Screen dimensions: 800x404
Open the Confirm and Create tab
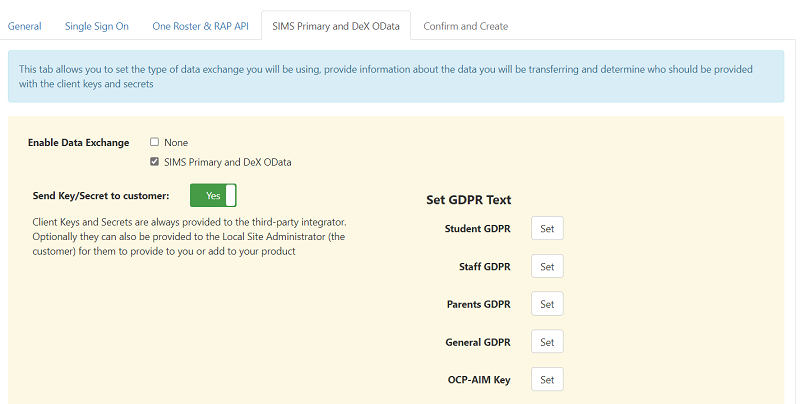(465, 26)
